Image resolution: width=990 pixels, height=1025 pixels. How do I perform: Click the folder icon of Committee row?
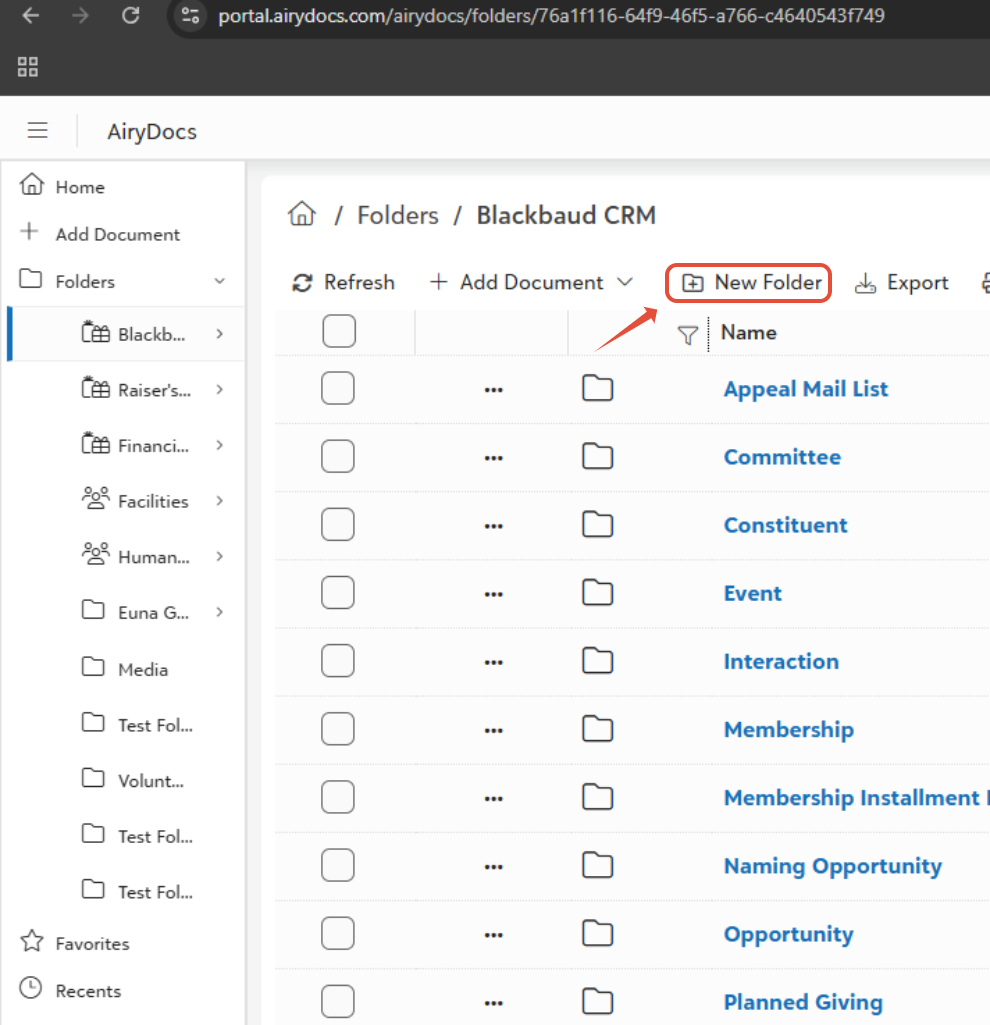597,456
